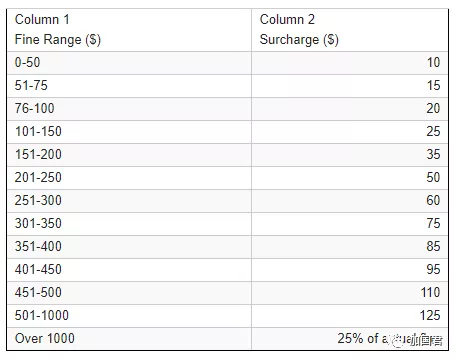Click the Column 2 Surcharge header
This screenshot has width=457, height=361.
point(350,30)
